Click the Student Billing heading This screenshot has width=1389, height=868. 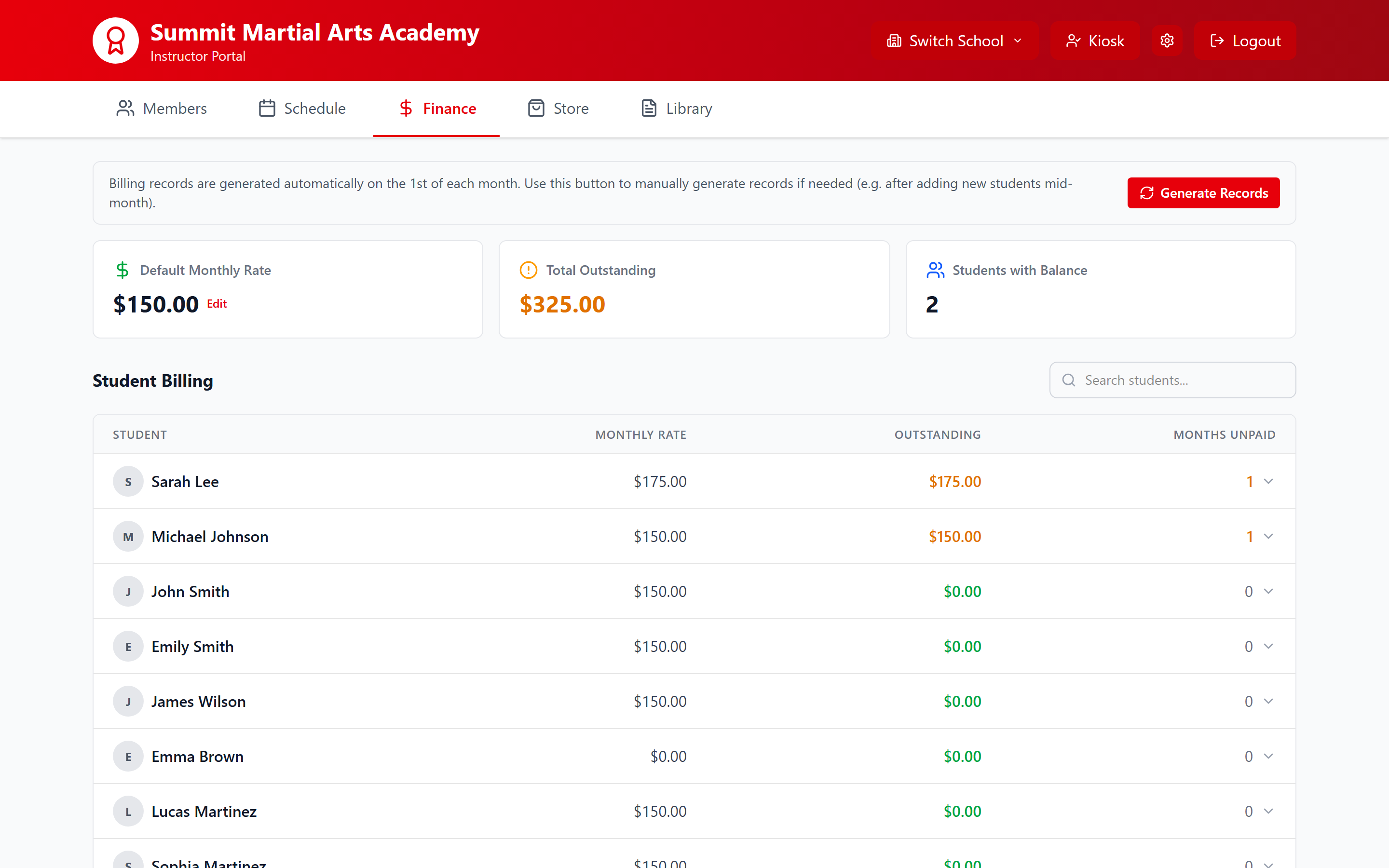point(153,380)
